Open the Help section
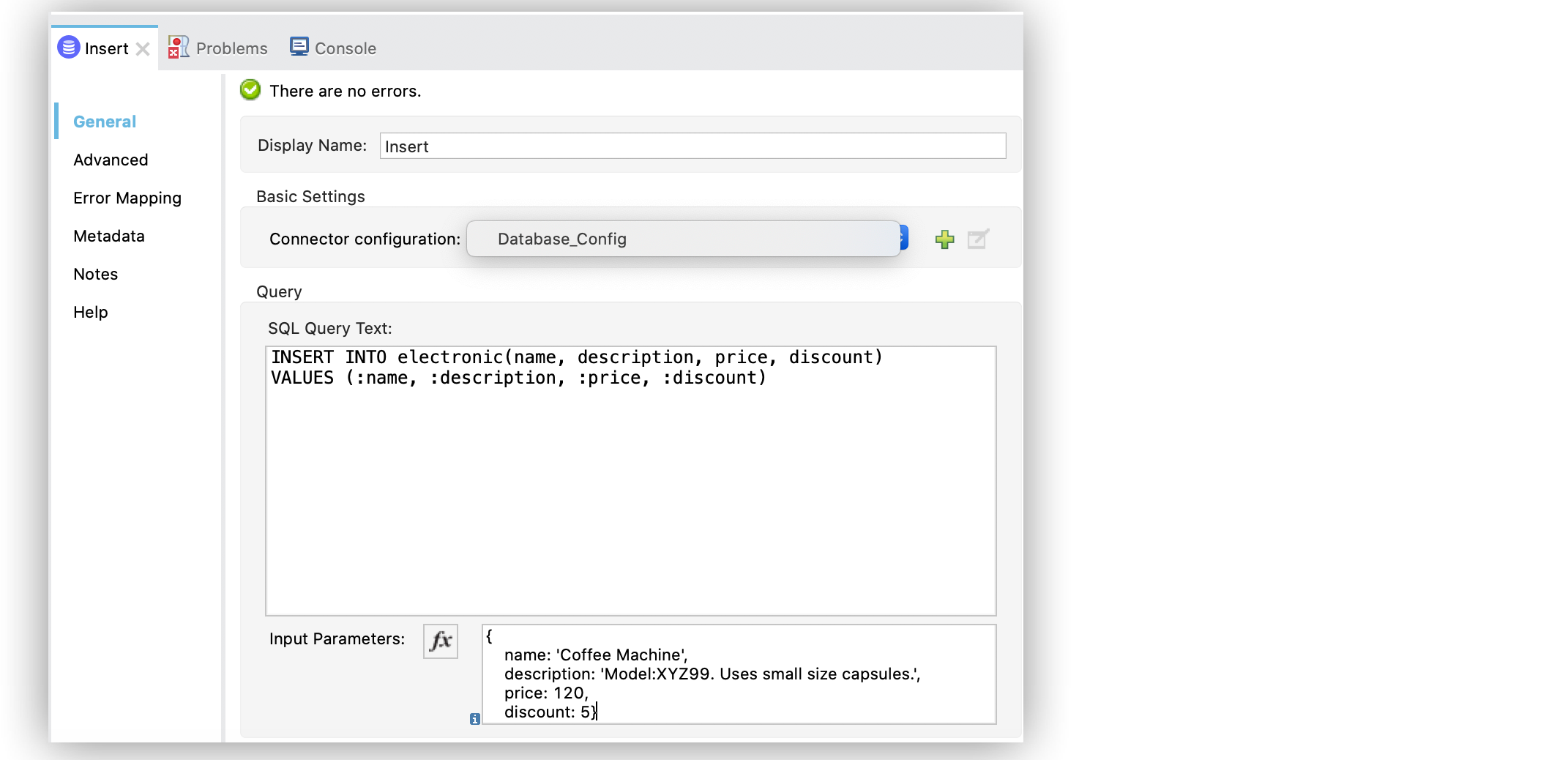 90,312
